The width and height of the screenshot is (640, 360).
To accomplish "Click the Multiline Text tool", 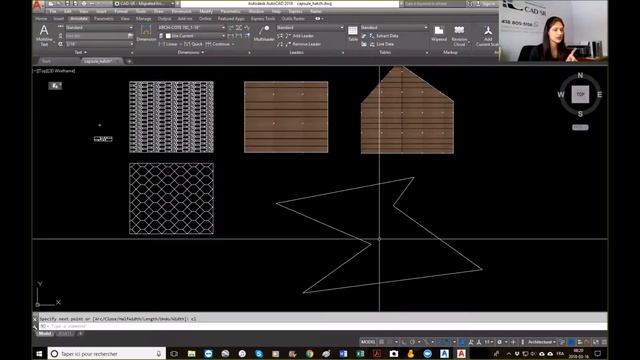I will click(x=44, y=35).
